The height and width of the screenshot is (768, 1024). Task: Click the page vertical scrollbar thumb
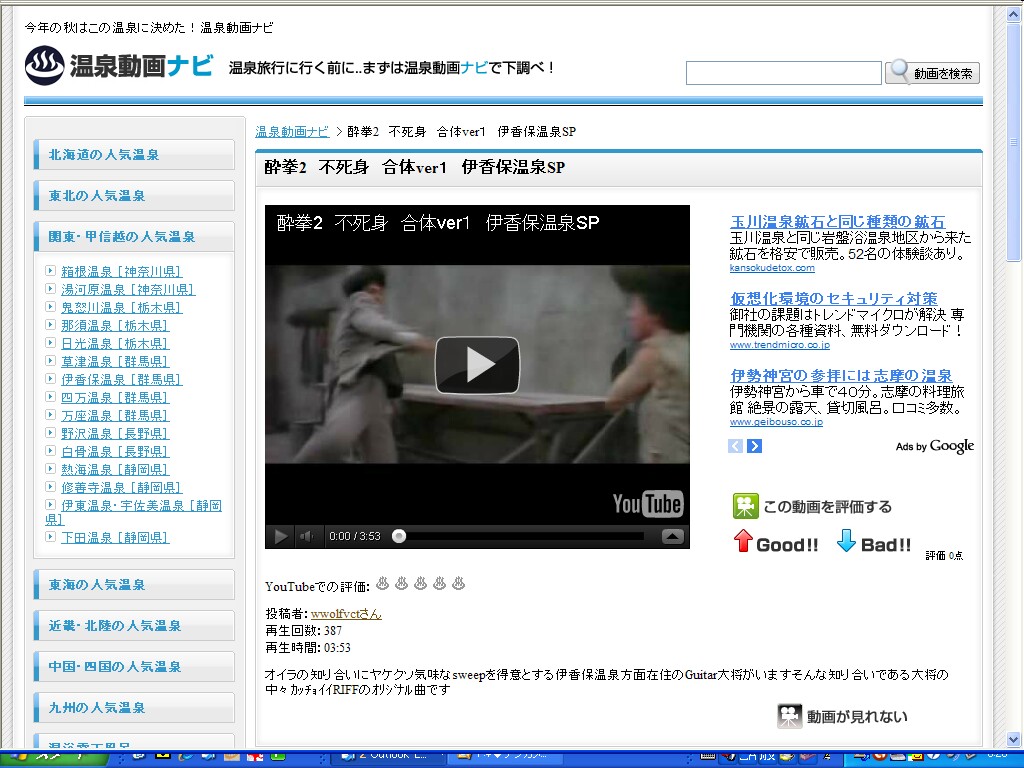pos(1014,142)
